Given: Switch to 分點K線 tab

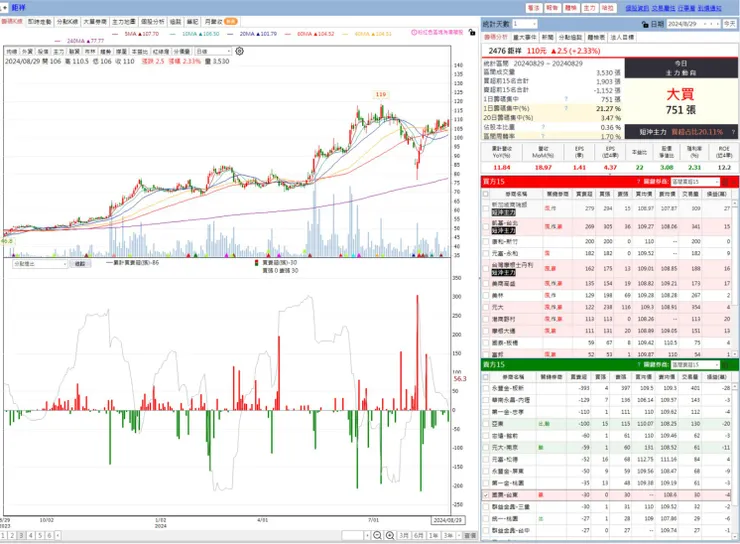Looking at the screenshot, I should pos(67,22).
